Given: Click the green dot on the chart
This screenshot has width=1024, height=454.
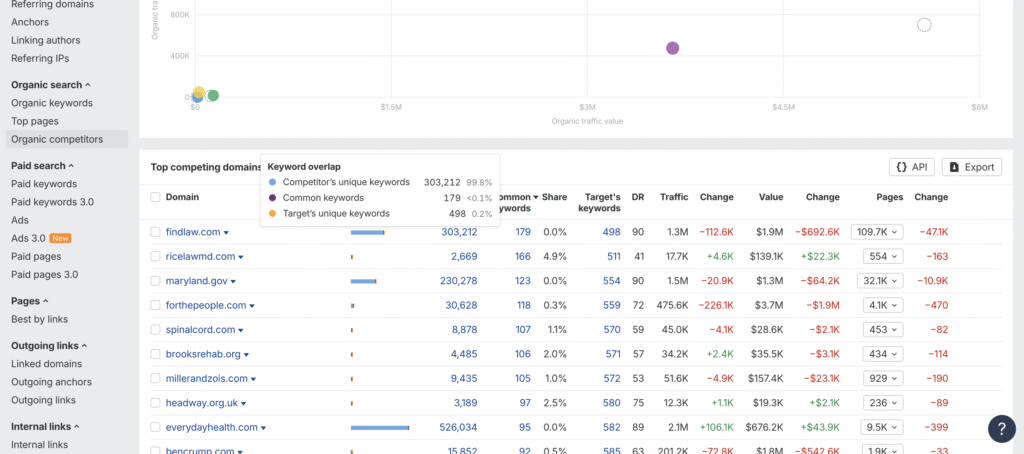Looking at the screenshot, I should pyautogui.click(x=212, y=96).
